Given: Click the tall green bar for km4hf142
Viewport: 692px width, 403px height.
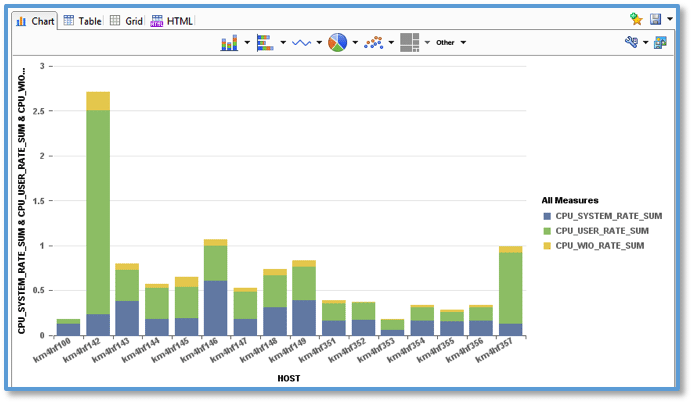Looking at the screenshot, I should pos(98,210).
